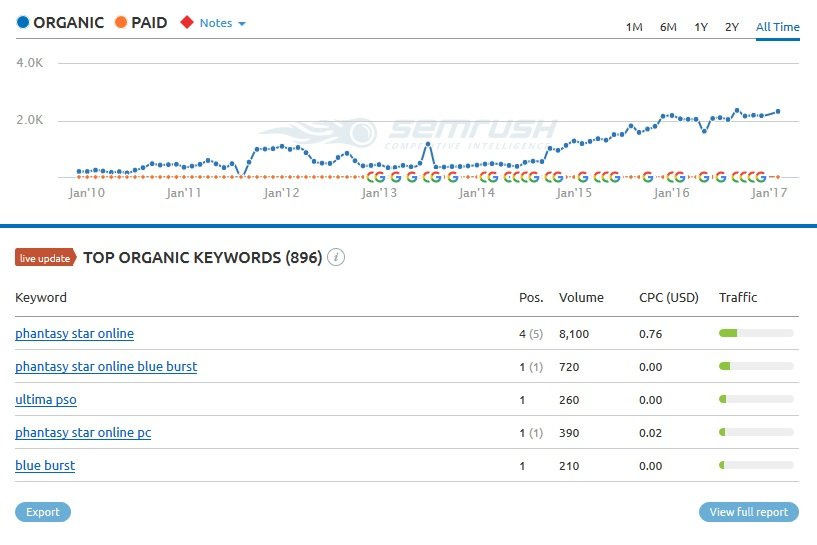Open the blue burst keyword link

pyautogui.click(x=45, y=466)
